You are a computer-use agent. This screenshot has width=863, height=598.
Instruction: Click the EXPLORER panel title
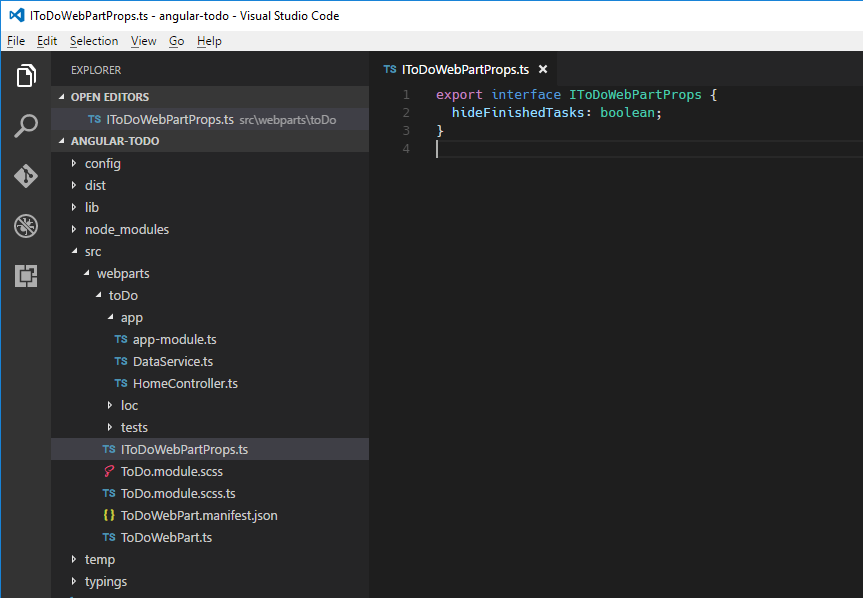[96, 70]
